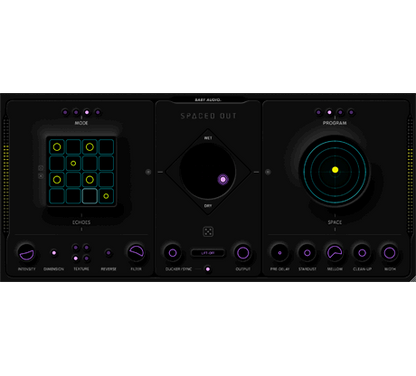416x376 pixels.
Task: Toggle echo grid cell row 3 column 4
Action: pos(106,180)
